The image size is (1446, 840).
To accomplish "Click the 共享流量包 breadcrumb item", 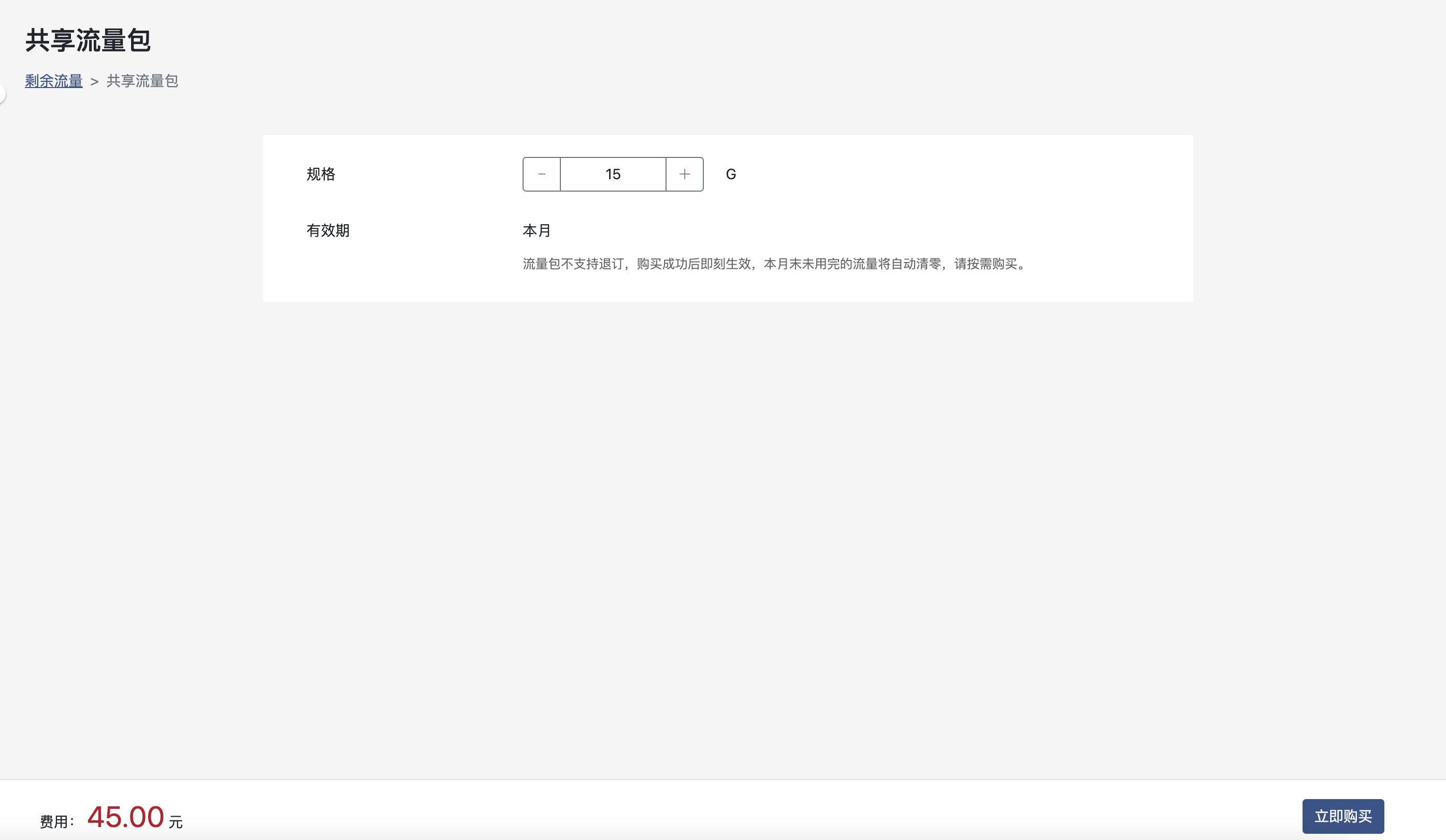I will tap(142, 81).
